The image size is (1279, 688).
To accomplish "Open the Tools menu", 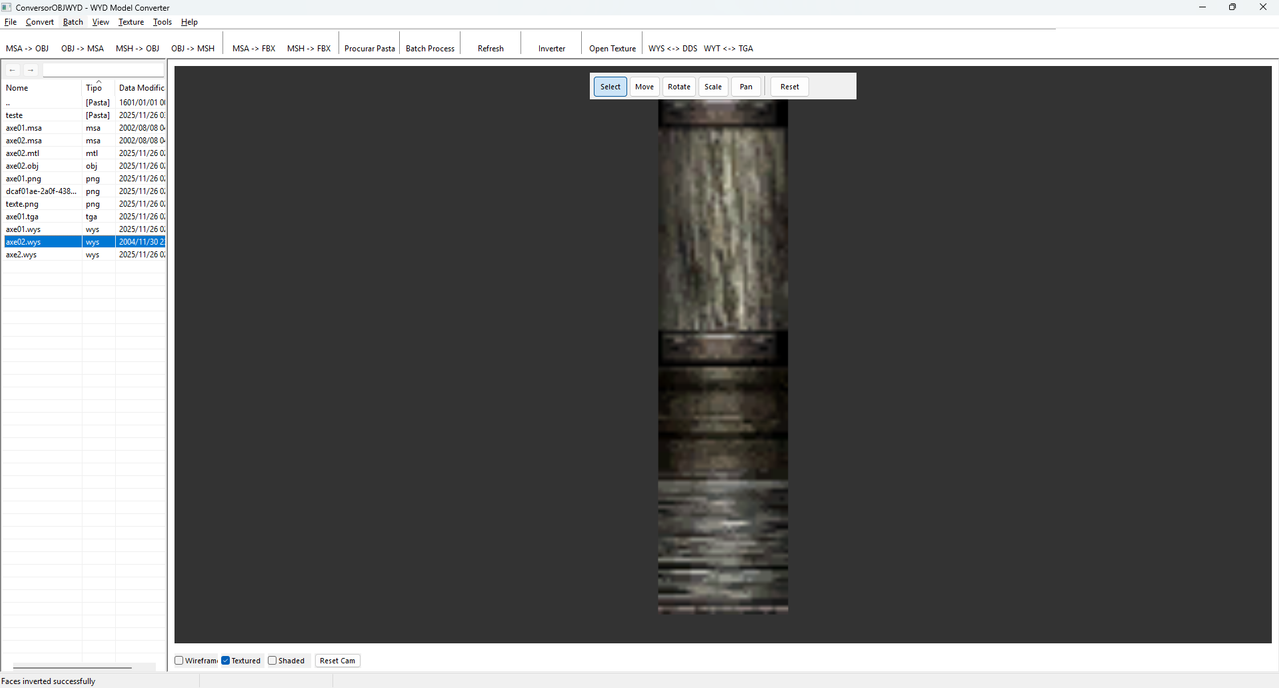I will [162, 22].
